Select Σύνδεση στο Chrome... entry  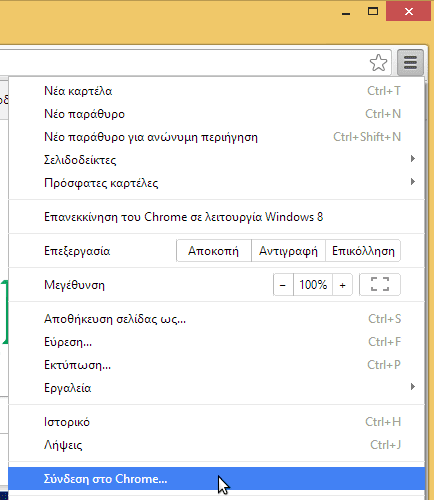click(217, 479)
